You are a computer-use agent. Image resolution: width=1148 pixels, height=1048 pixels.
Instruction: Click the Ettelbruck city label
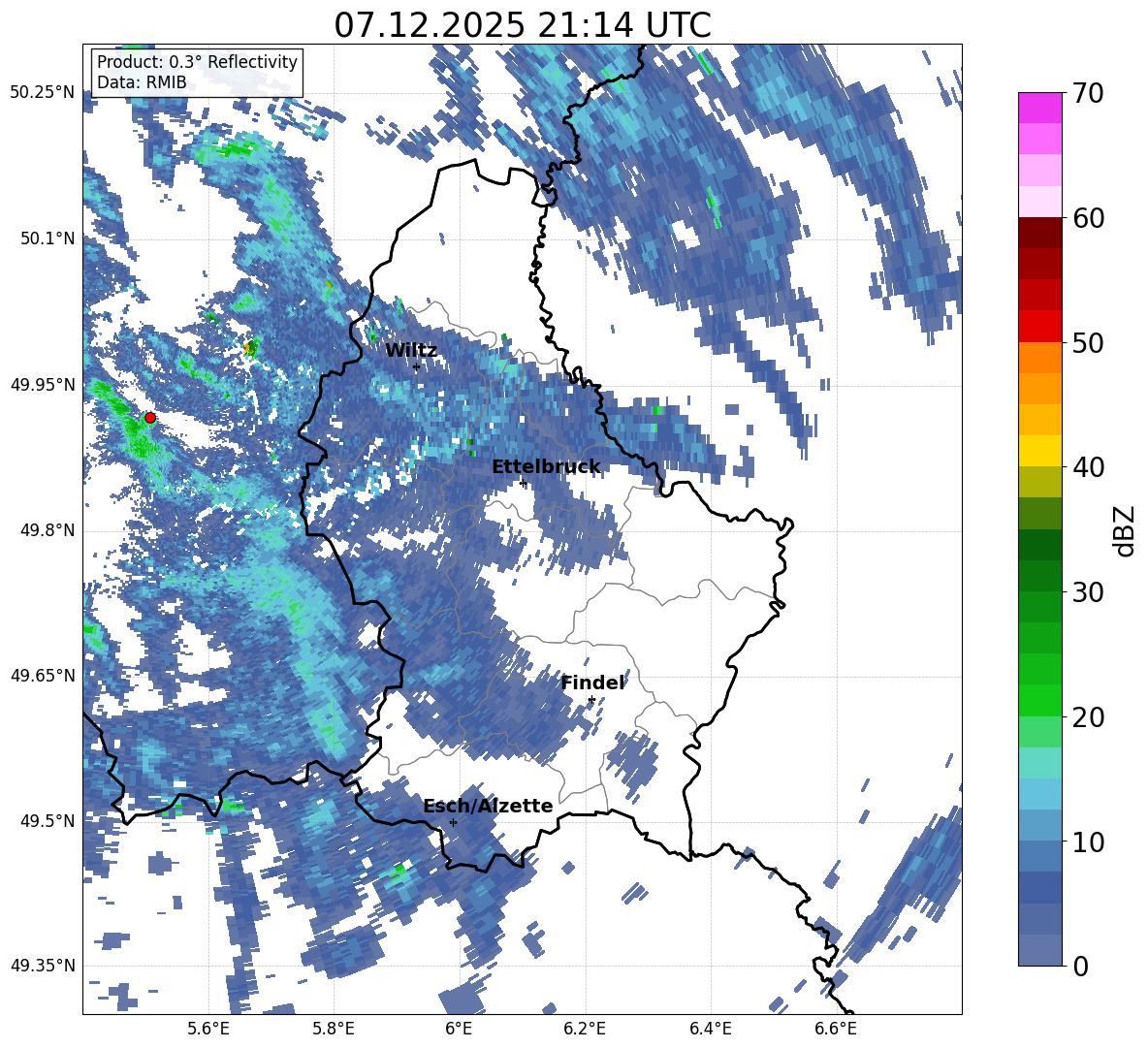point(546,467)
